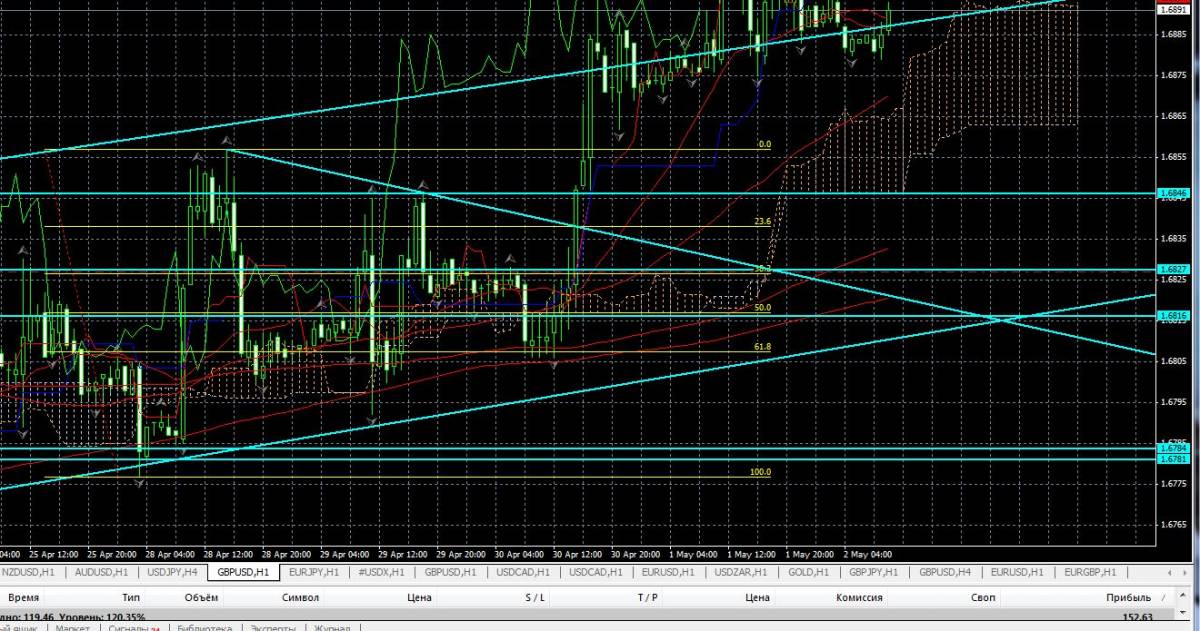Select the USDJPY,H4 chart tab

tap(174, 573)
